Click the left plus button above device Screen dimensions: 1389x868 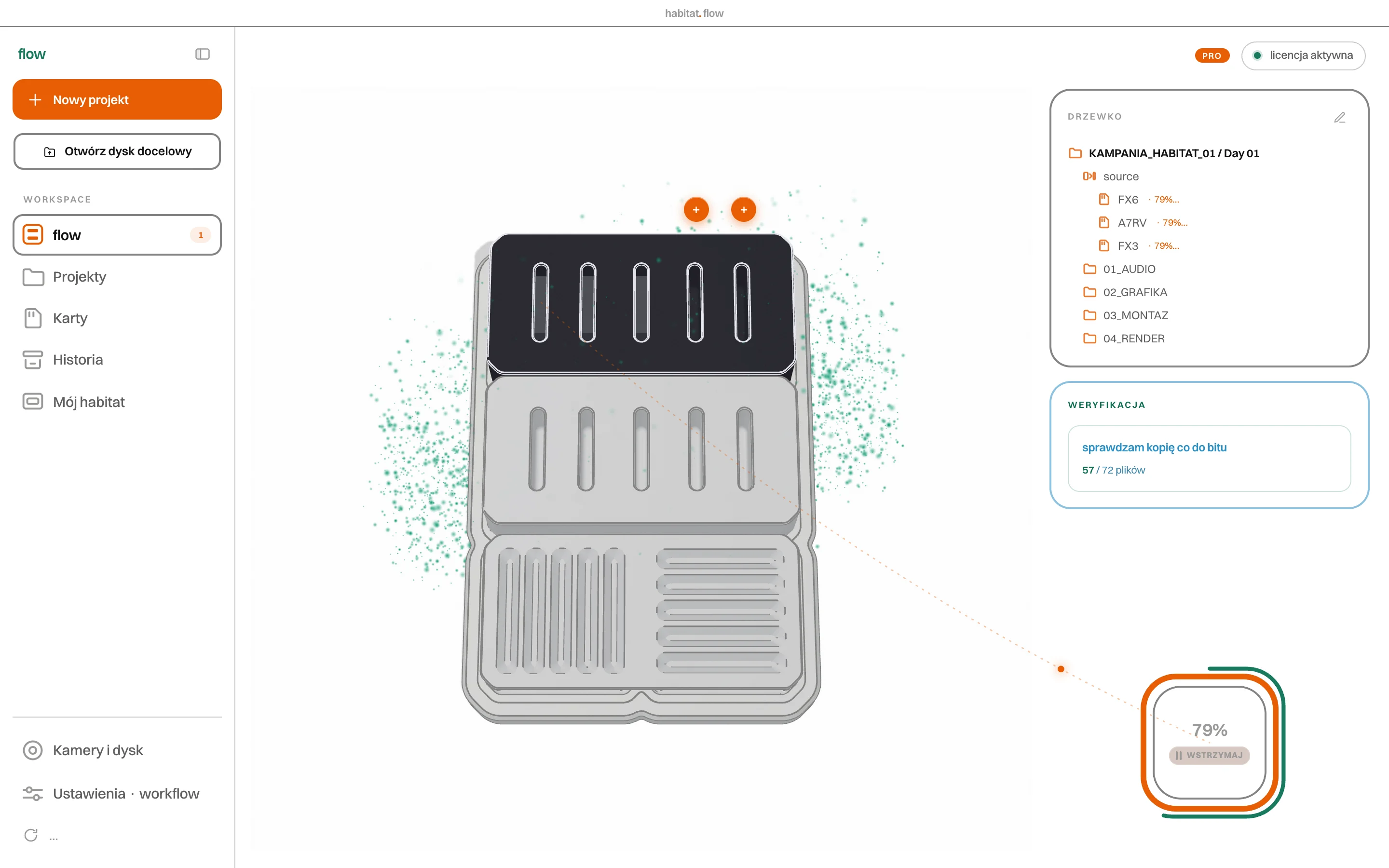click(696, 210)
